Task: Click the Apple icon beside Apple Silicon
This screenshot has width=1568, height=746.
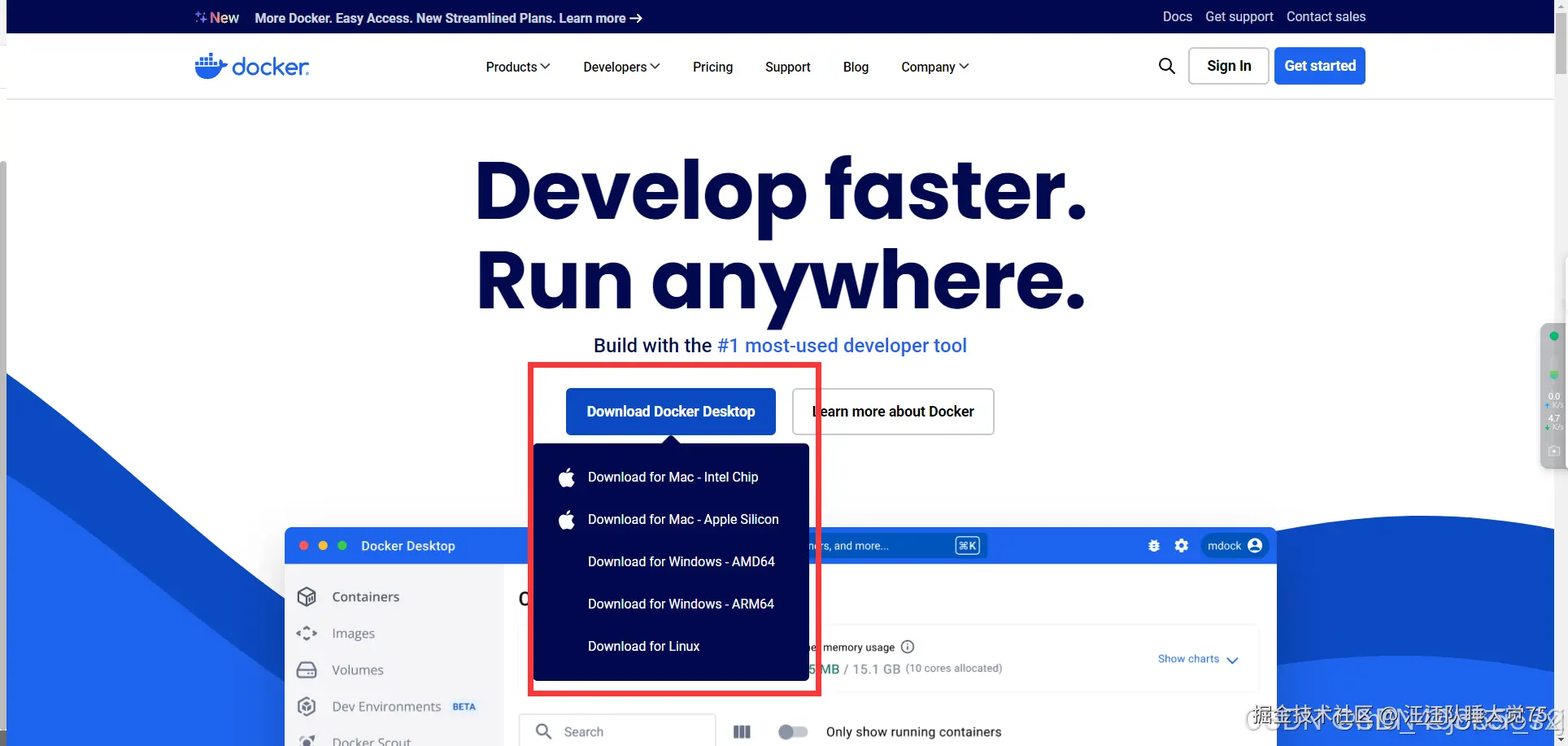Action: coord(567,520)
